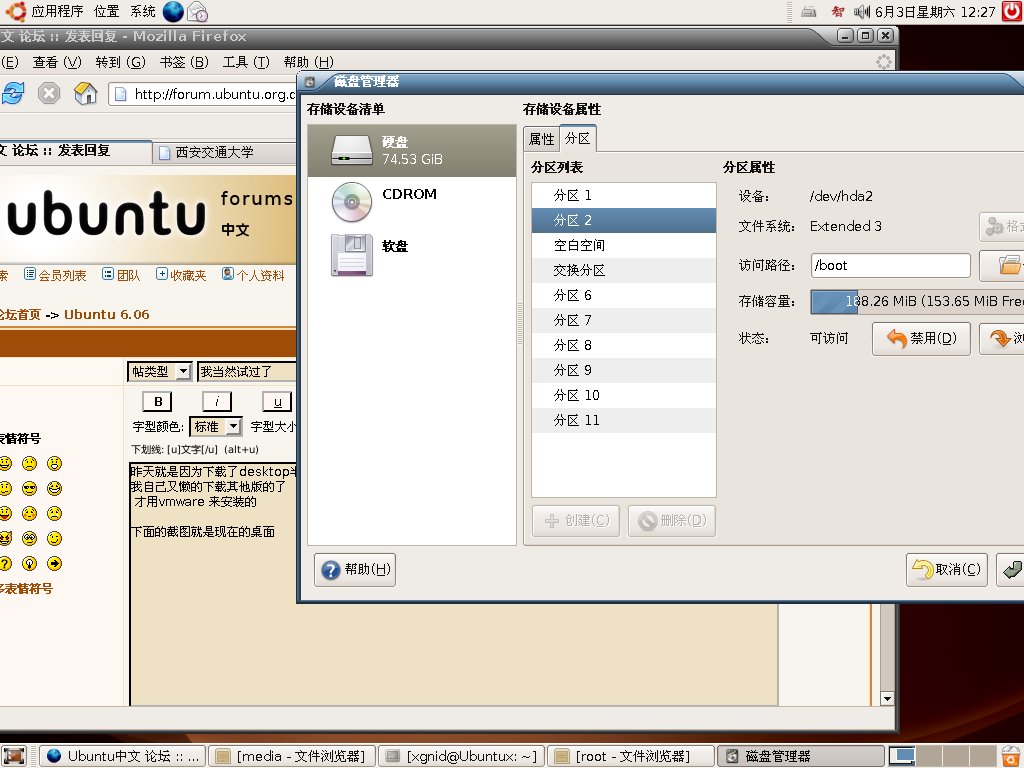Click the Firefox URL address bar

pyautogui.click(x=202, y=94)
